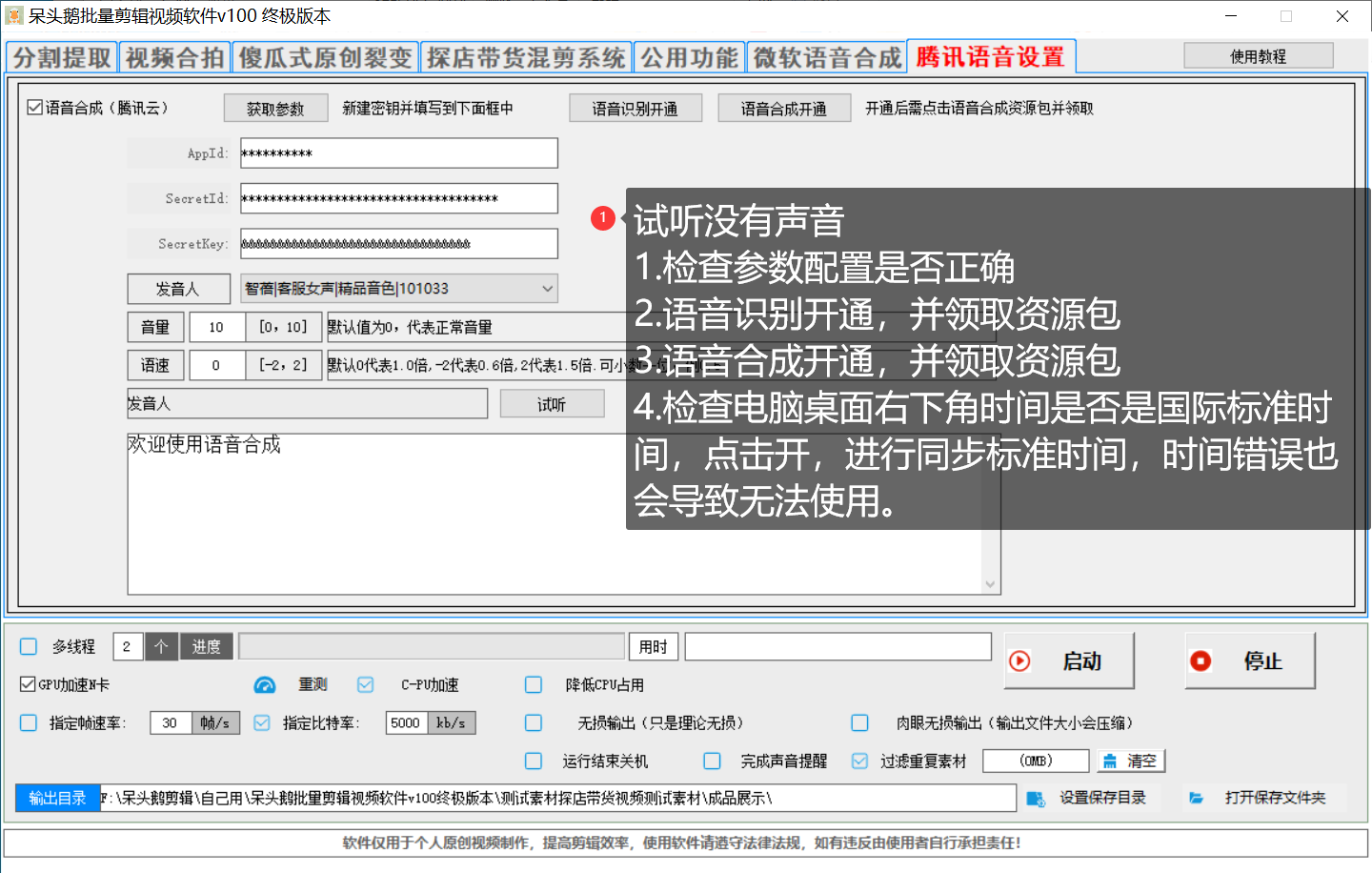Open the 发音人 voice dropdown

[x=398, y=289]
